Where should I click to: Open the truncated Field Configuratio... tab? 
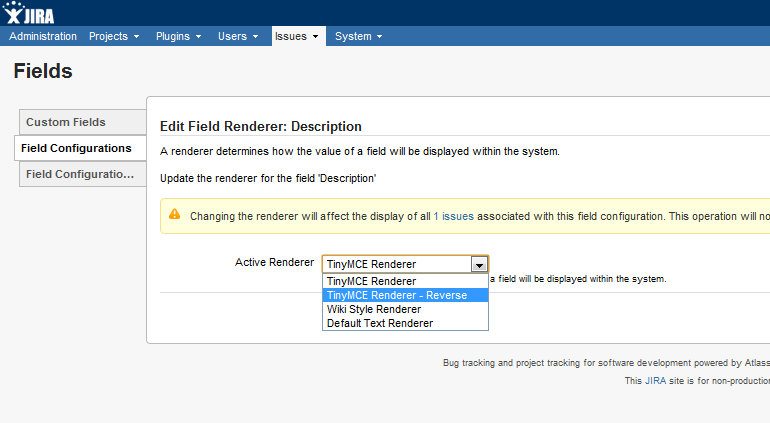tap(80, 174)
